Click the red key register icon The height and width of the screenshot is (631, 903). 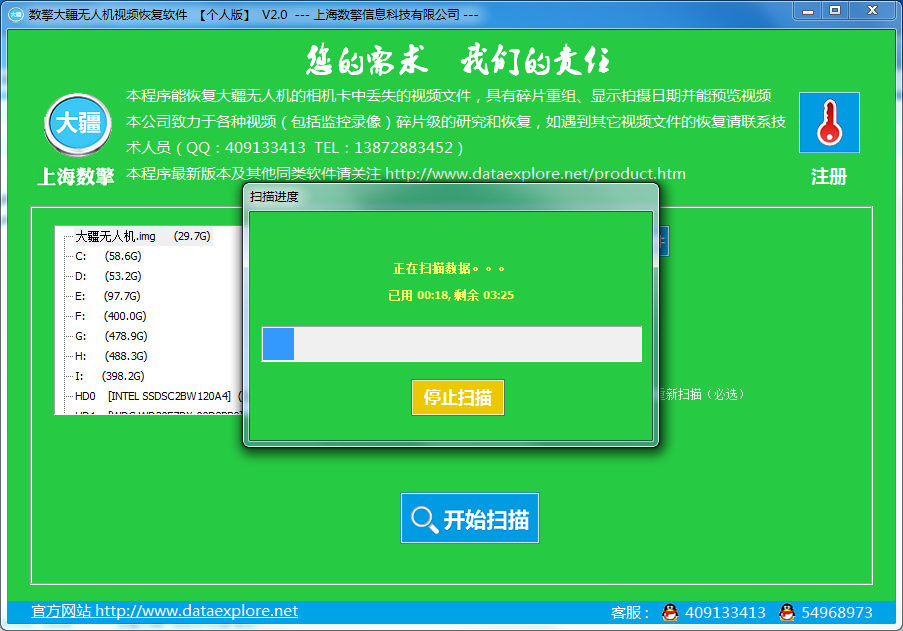[x=829, y=123]
